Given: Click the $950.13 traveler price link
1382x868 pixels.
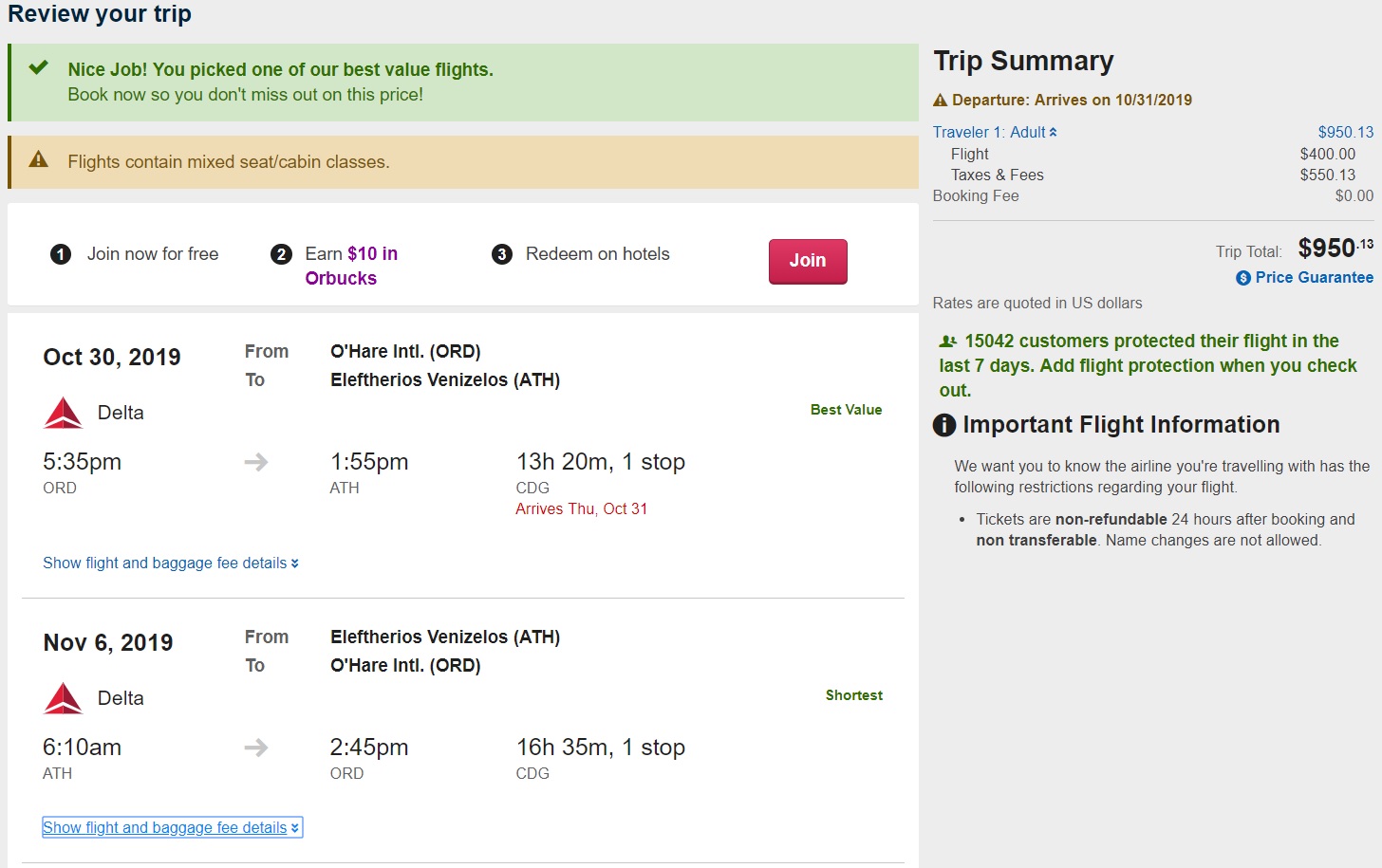Looking at the screenshot, I should (1345, 132).
